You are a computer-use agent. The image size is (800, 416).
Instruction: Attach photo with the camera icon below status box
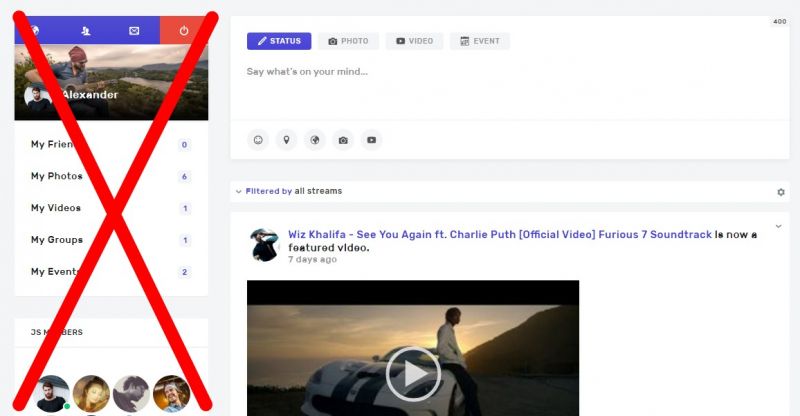click(x=343, y=140)
